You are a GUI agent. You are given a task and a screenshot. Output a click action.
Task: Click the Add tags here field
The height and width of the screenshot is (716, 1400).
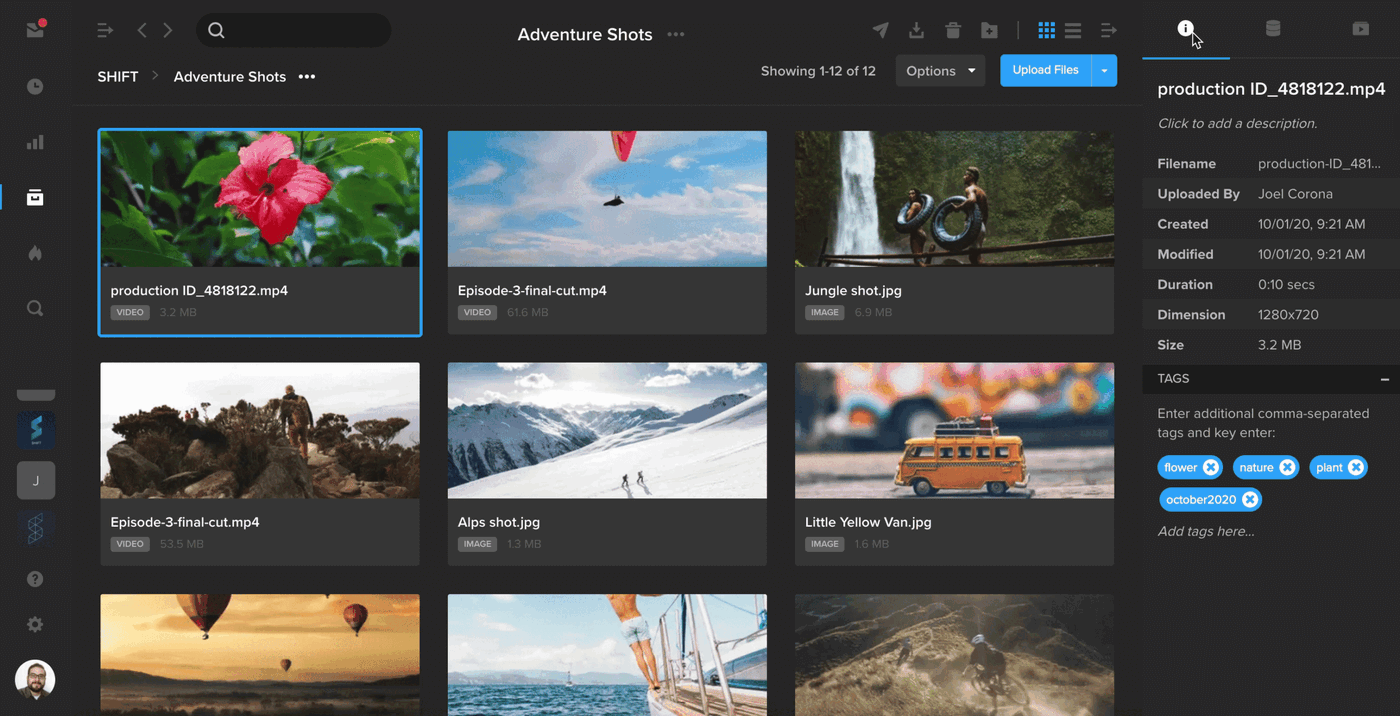pyautogui.click(x=1206, y=531)
